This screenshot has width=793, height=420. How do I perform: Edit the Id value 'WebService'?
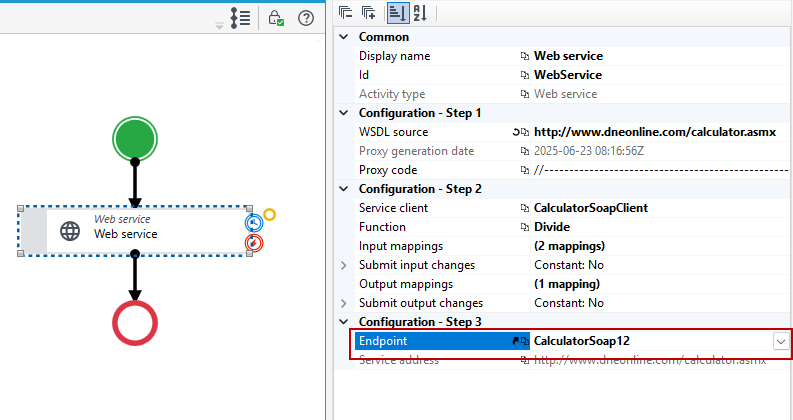[568, 75]
